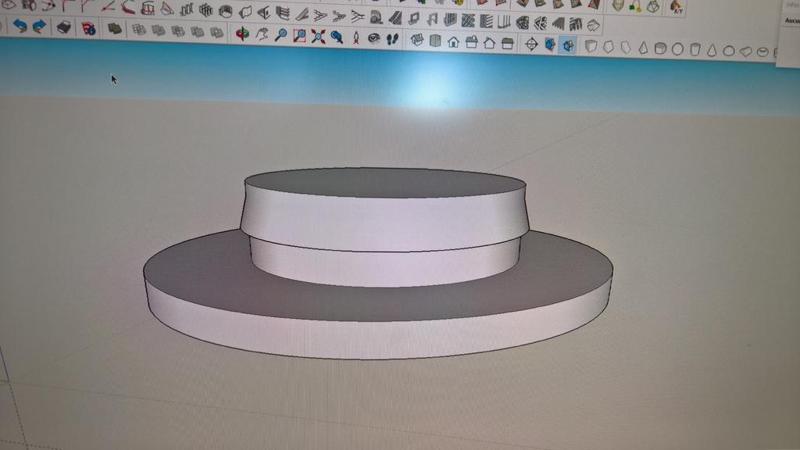Image resolution: width=800 pixels, height=450 pixels.
Task: Select the box shape icon
Action: point(591,46)
